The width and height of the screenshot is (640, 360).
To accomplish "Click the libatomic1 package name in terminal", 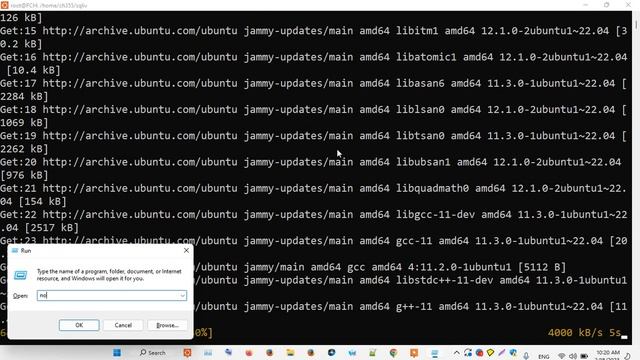I will 426,57.
